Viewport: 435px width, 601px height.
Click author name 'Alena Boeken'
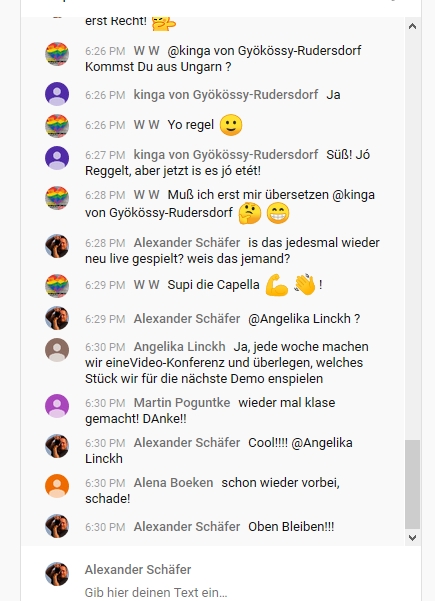(173, 483)
